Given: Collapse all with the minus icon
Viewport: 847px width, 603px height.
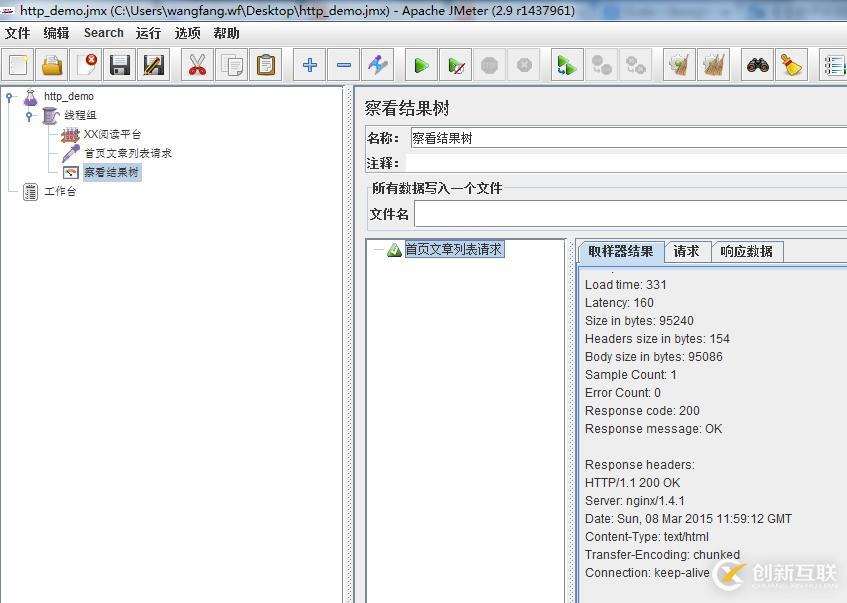Looking at the screenshot, I should pyautogui.click(x=344, y=65).
